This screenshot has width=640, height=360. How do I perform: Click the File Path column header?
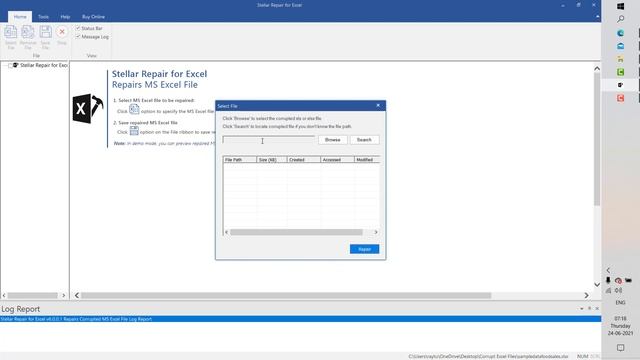point(240,160)
